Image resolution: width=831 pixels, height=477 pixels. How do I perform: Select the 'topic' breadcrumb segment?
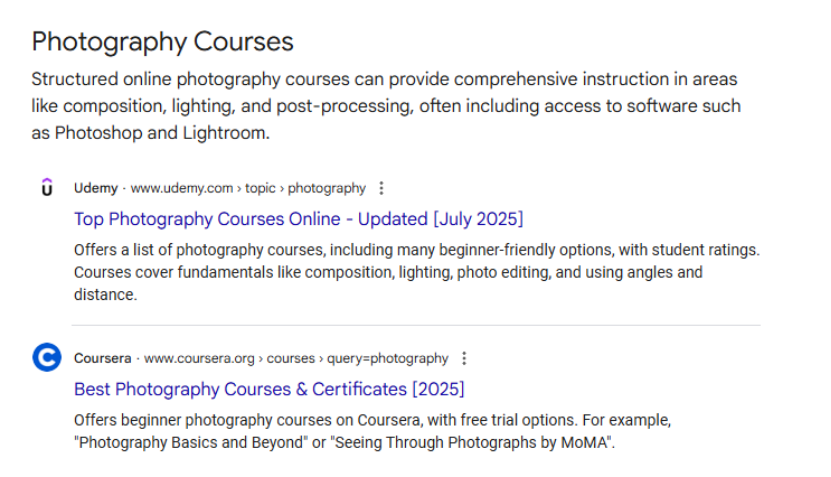pyautogui.click(x=260, y=188)
